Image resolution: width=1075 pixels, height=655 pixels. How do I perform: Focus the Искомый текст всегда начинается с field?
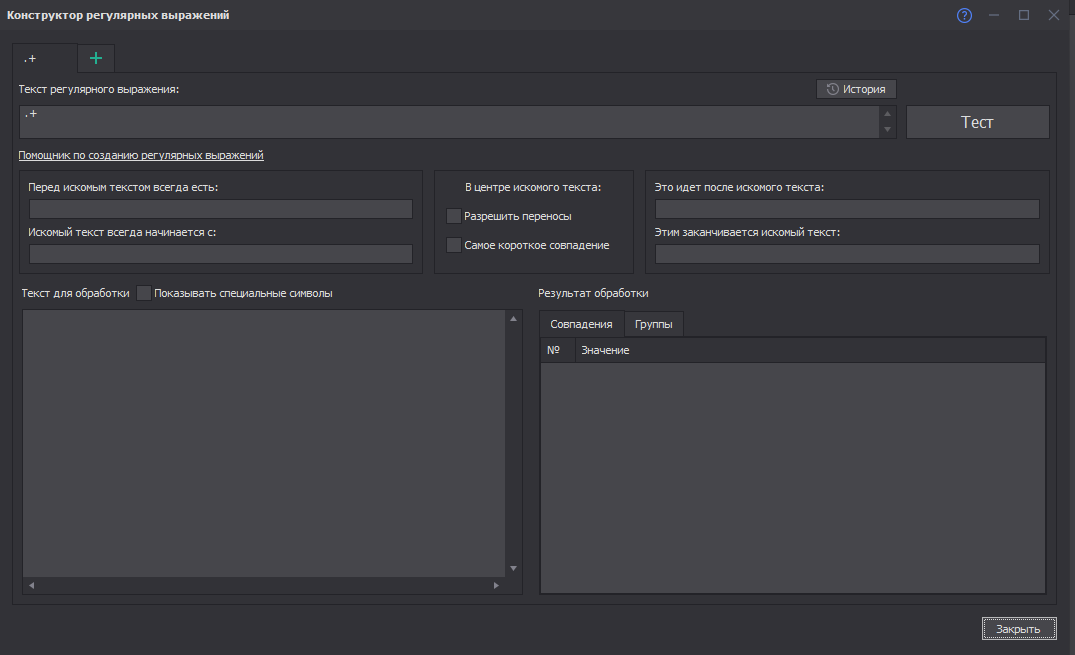(x=221, y=254)
